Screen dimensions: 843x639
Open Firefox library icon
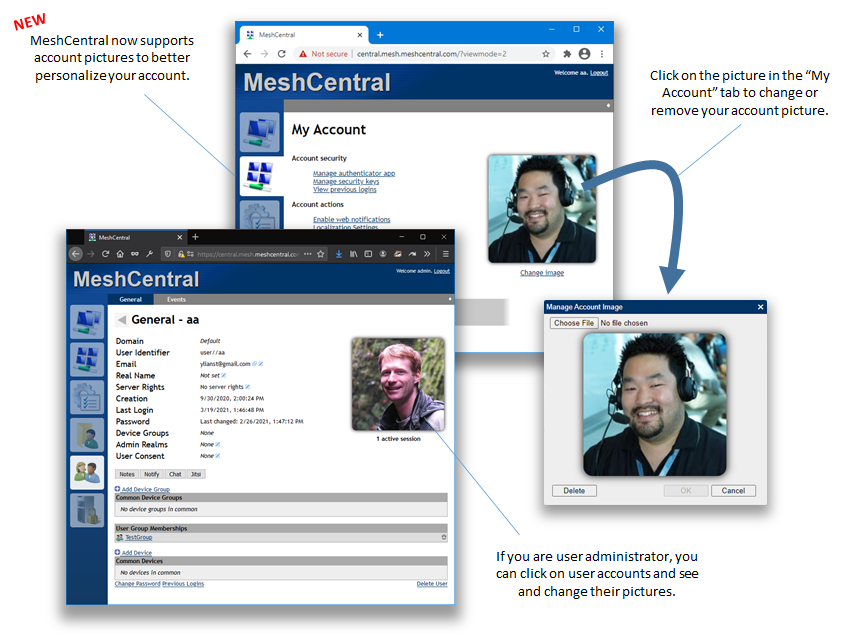(353, 254)
